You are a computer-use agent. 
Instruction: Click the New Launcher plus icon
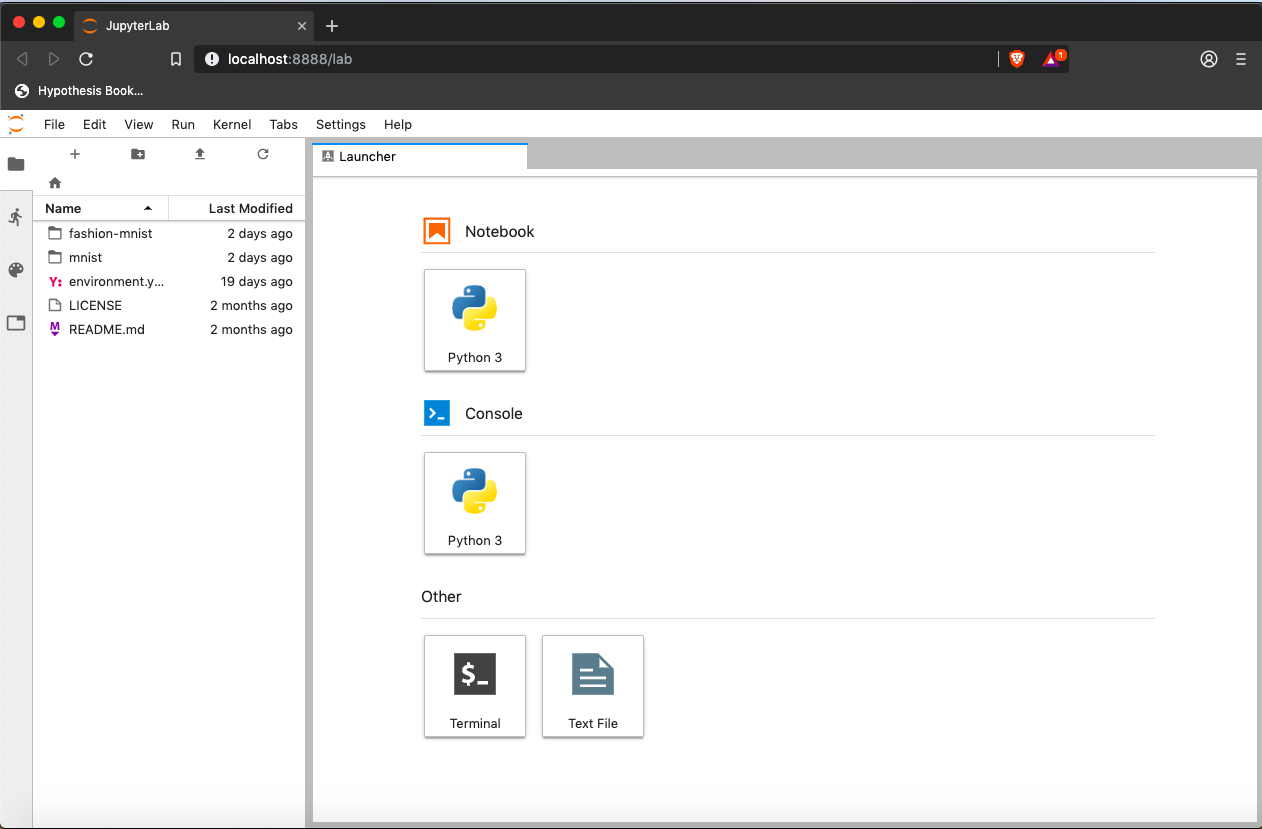coord(75,154)
